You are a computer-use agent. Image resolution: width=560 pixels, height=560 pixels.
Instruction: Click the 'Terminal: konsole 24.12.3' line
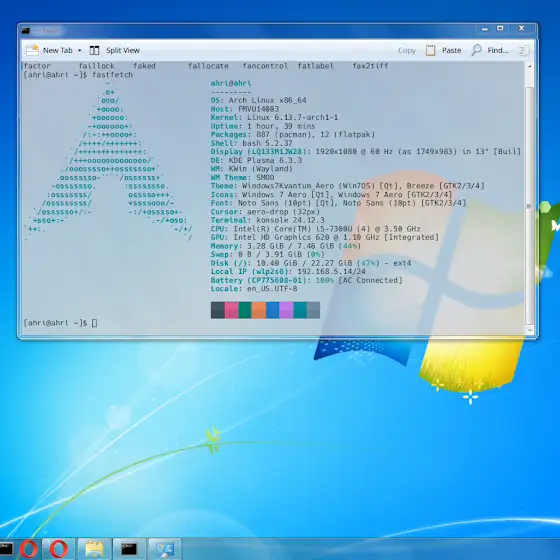[268, 220]
